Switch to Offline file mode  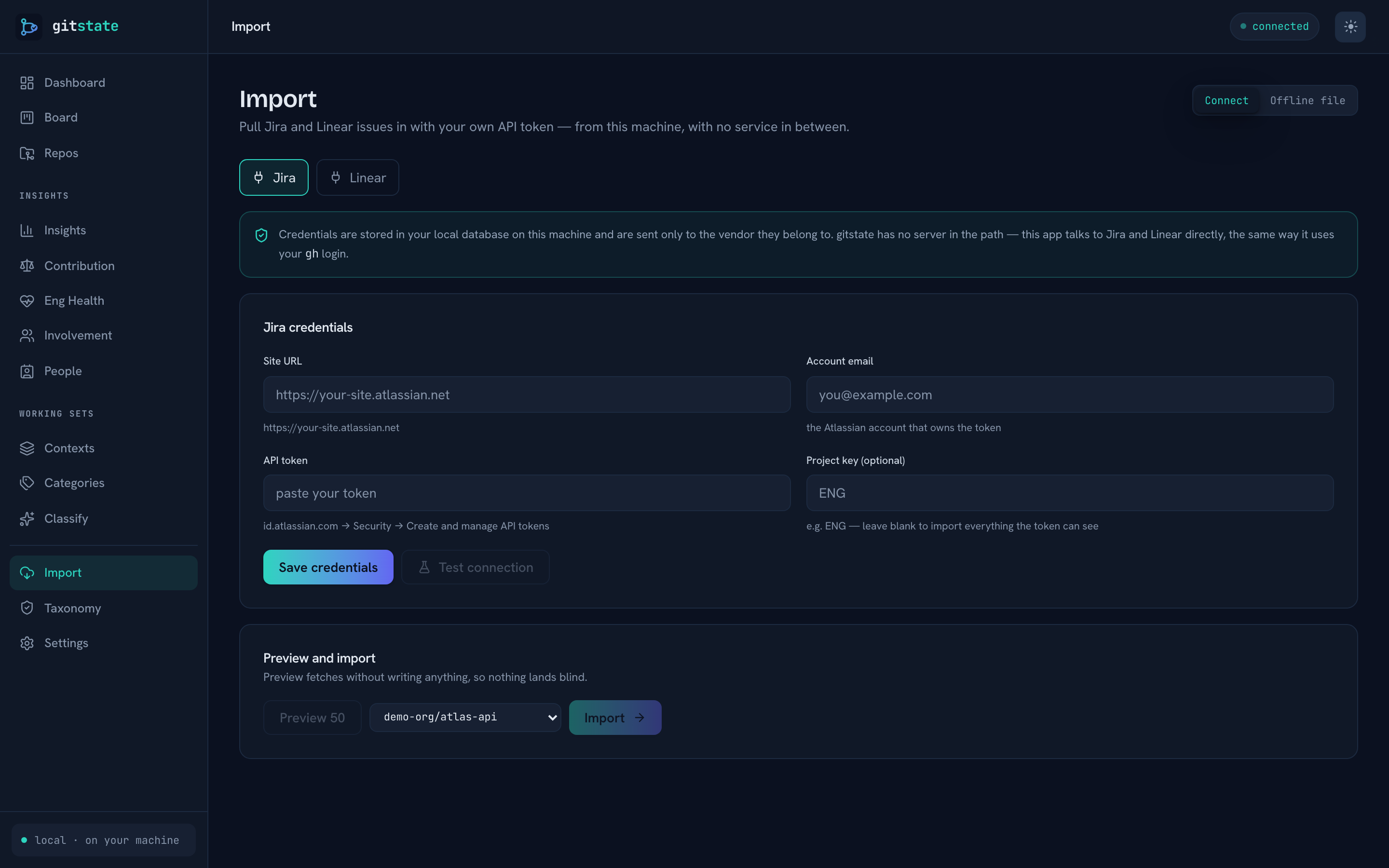click(1307, 100)
